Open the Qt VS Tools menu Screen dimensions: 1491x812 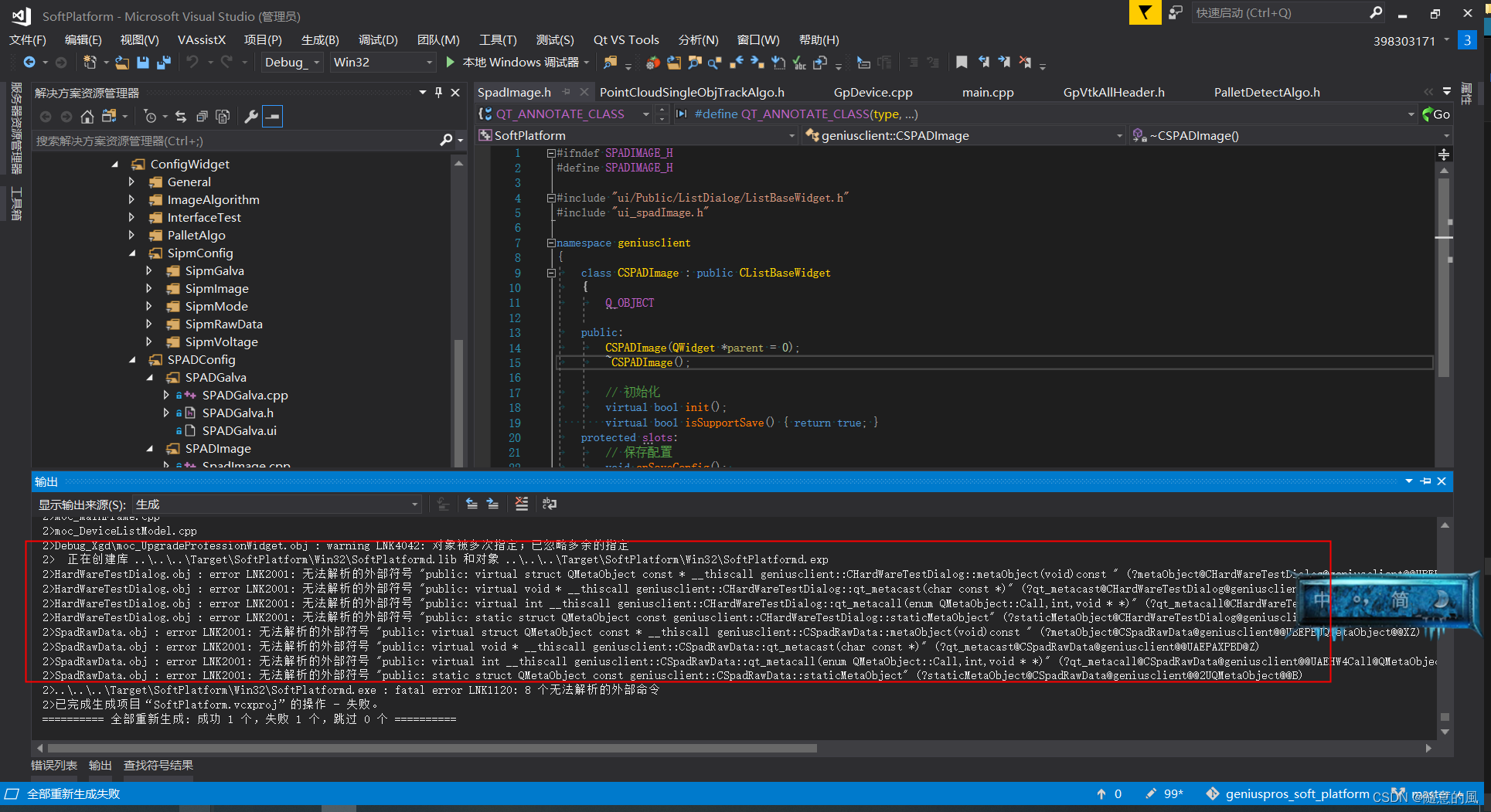(x=626, y=40)
